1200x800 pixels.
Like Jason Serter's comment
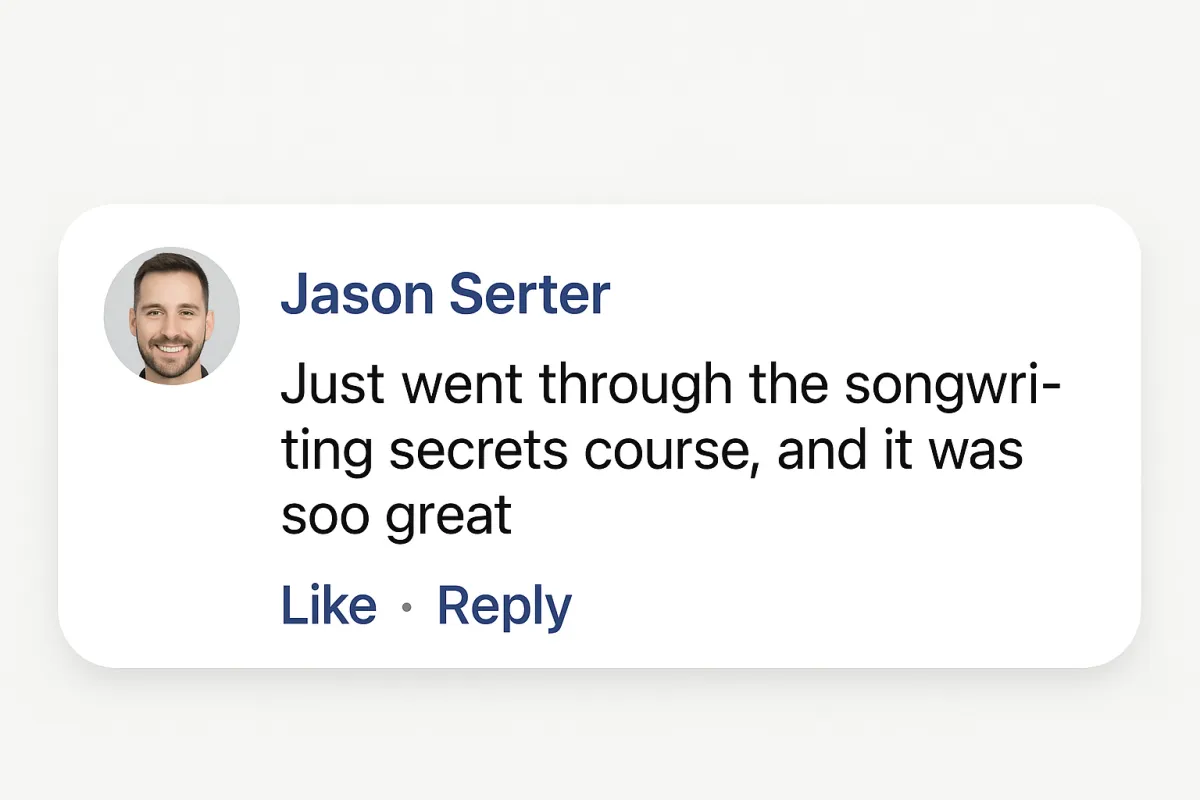[x=328, y=606]
